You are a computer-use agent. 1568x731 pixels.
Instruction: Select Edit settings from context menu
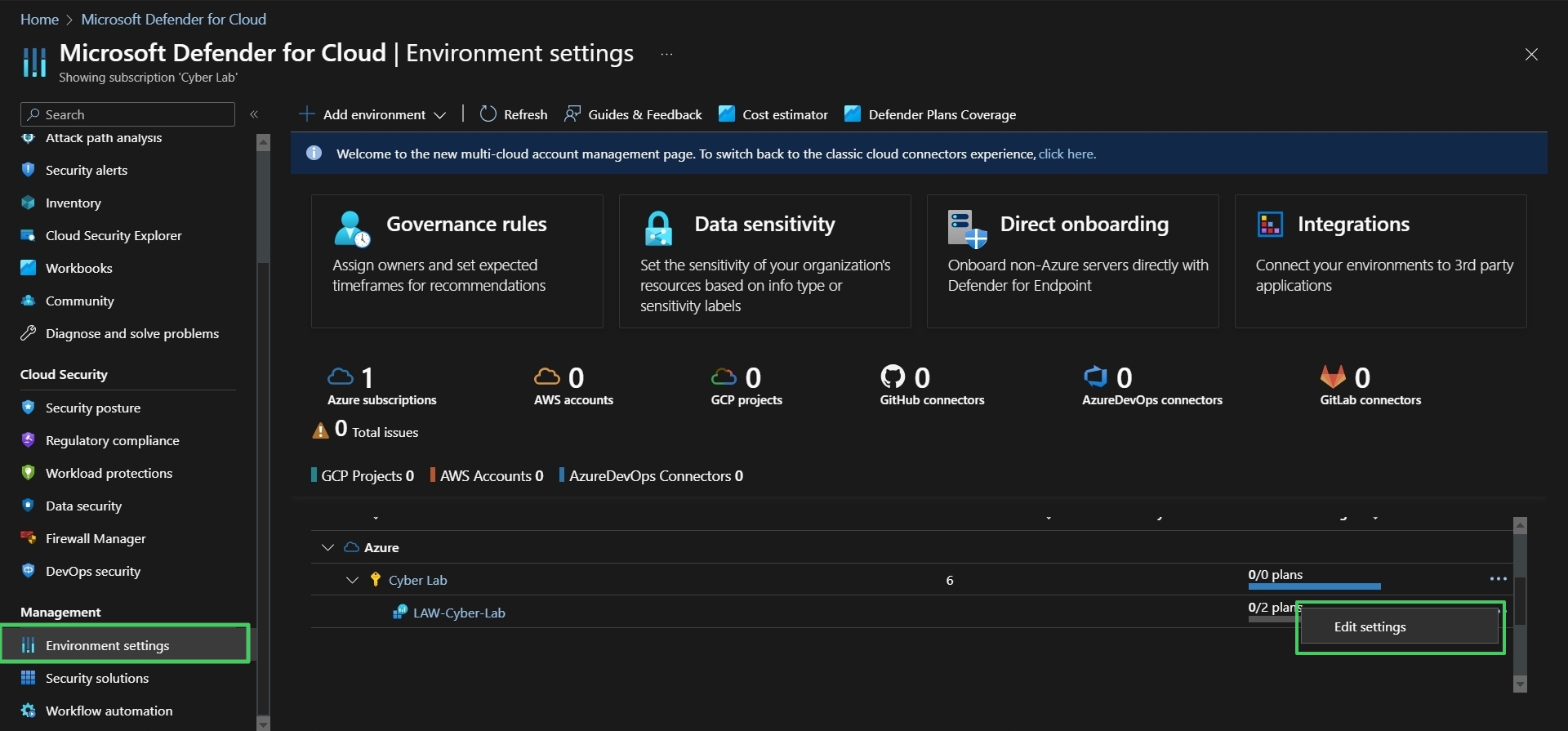point(1400,627)
